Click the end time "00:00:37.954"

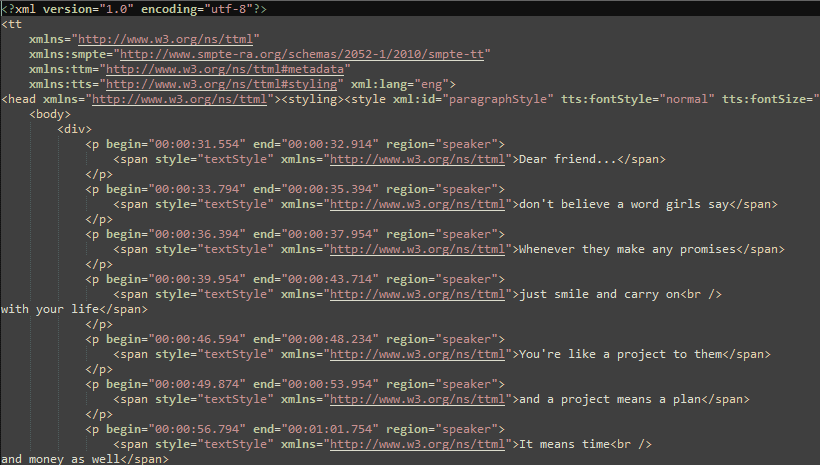click(x=330, y=234)
